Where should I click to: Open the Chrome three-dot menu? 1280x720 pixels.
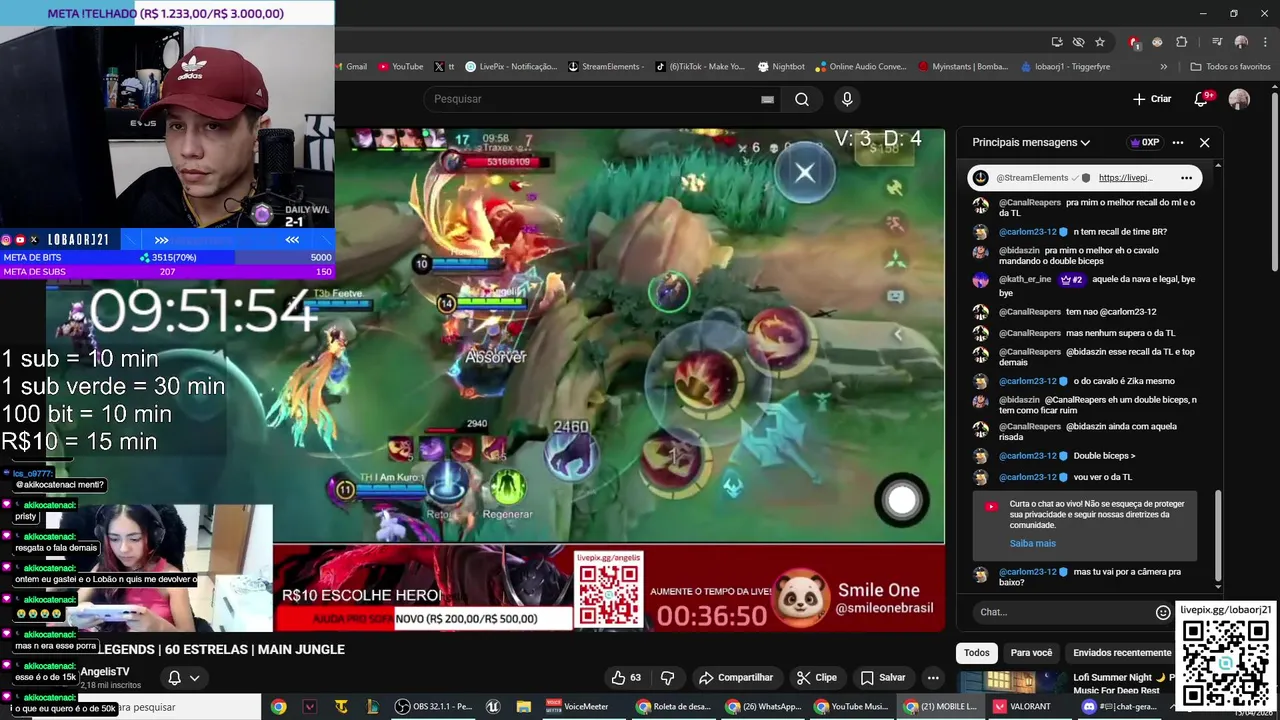[1263, 42]
